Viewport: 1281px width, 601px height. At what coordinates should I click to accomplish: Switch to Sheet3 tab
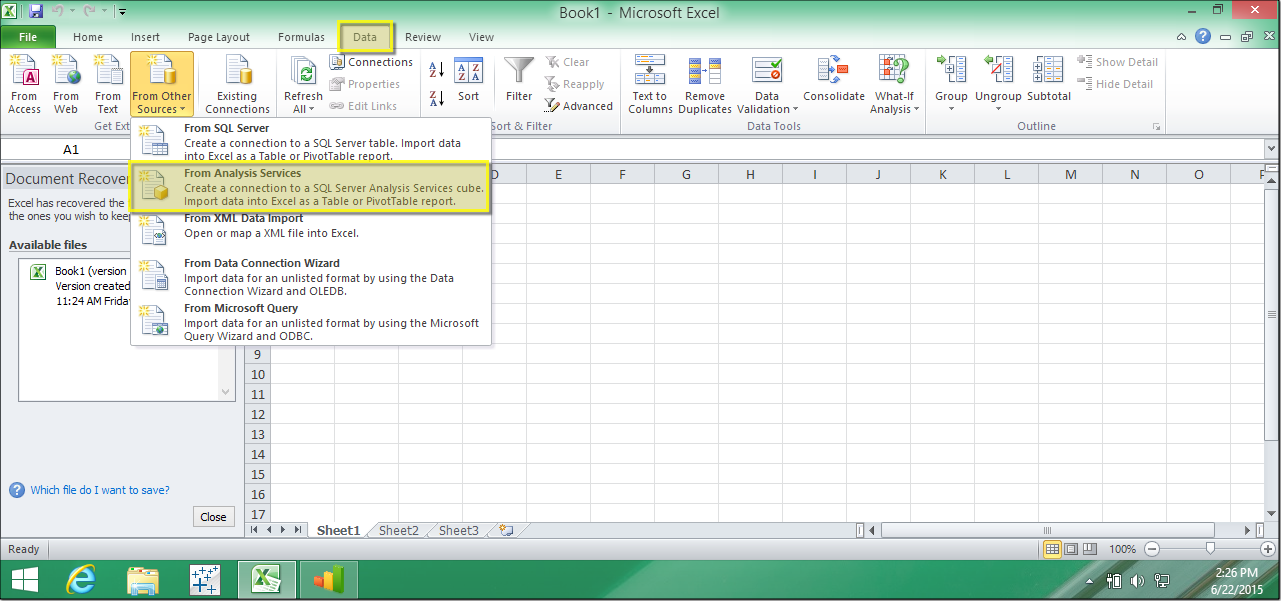point(458,530)
